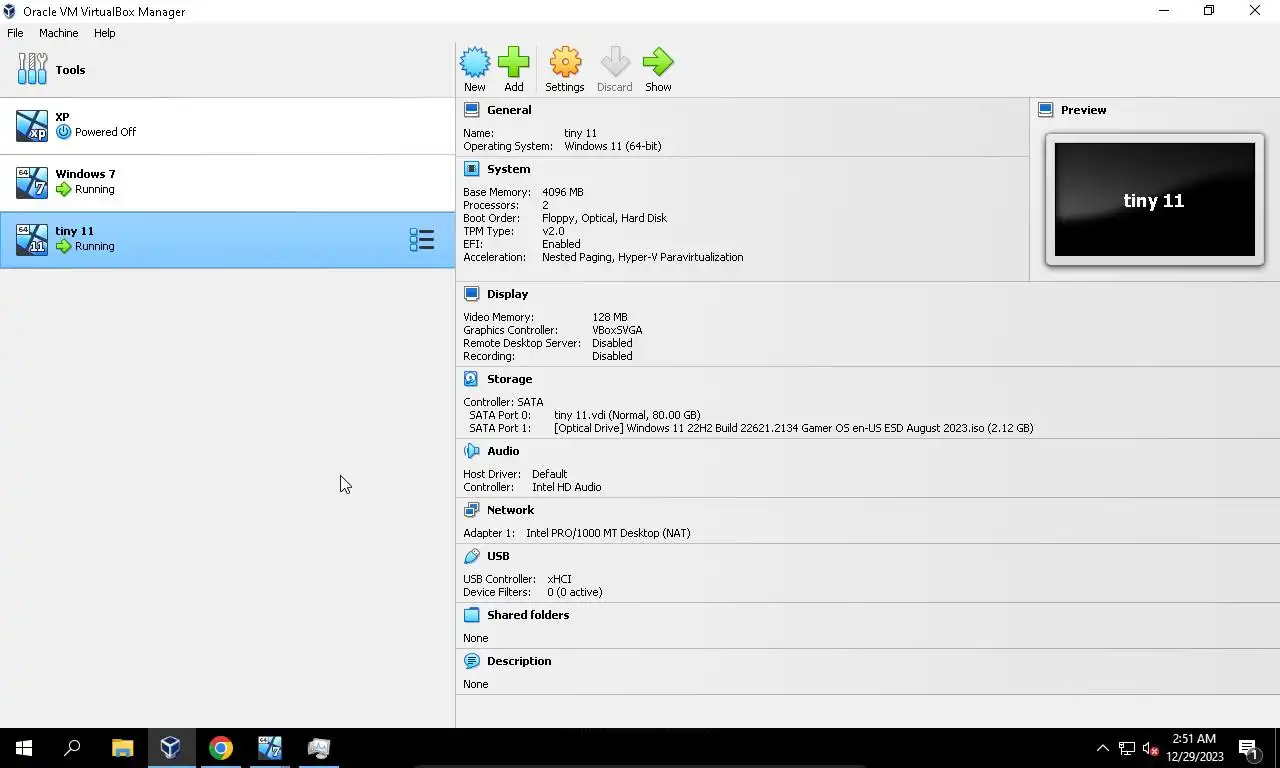Click the Display section monitor icon
Image resolution: width=1280 pixels, height=768 pixels.
pos(471,294)
